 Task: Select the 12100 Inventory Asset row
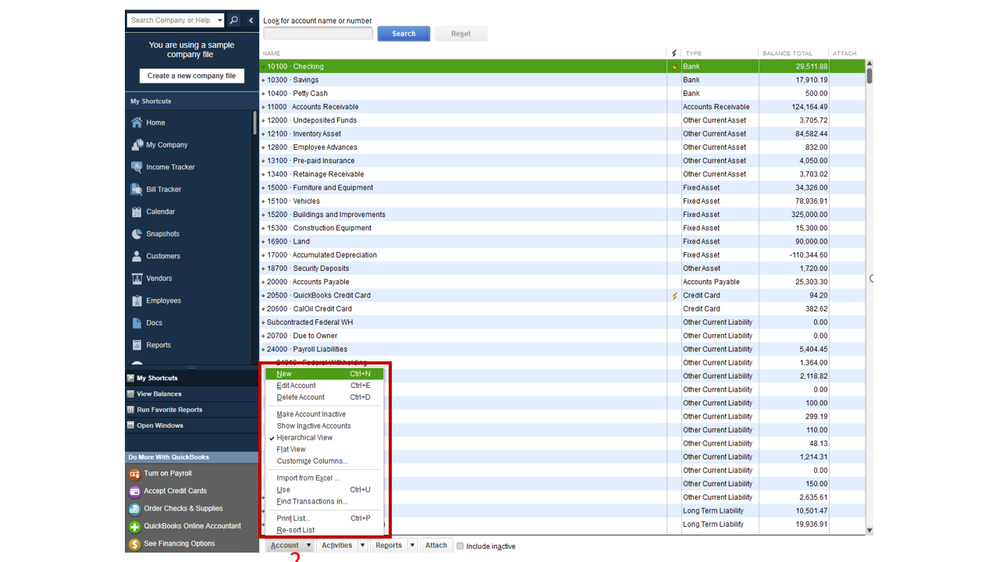pos(563,134)
